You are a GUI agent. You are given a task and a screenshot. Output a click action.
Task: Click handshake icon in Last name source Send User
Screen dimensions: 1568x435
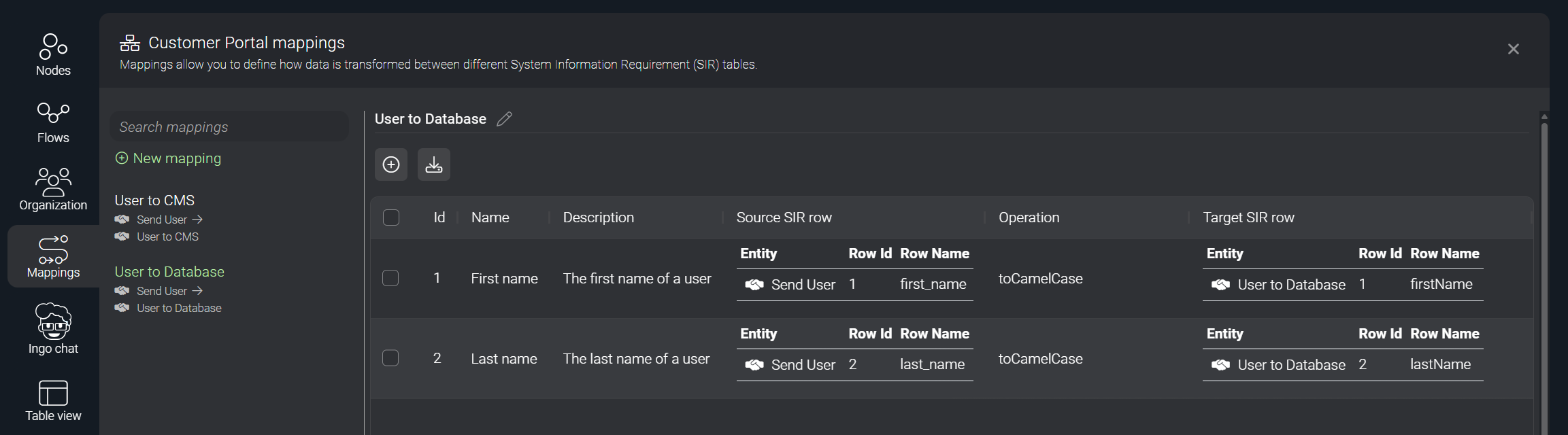[754, 365]
